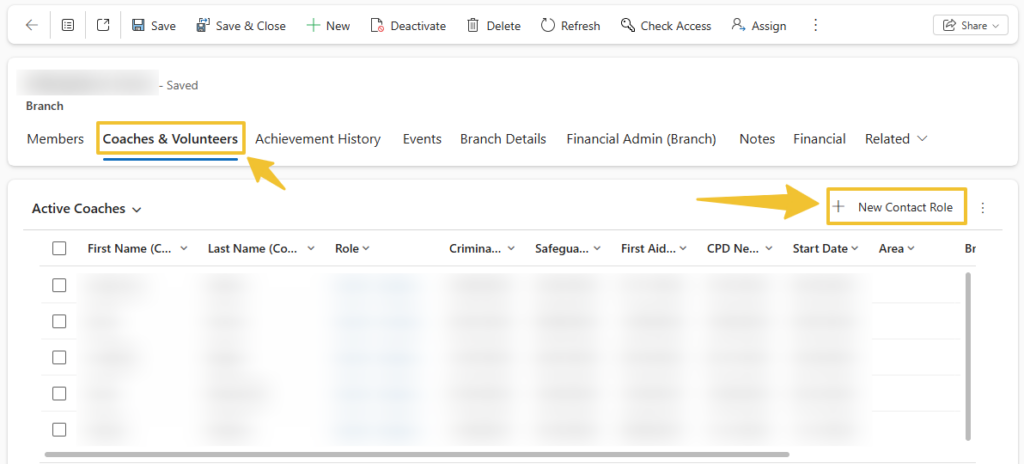Select the last visible row checkbox

(x=59, y=429)
